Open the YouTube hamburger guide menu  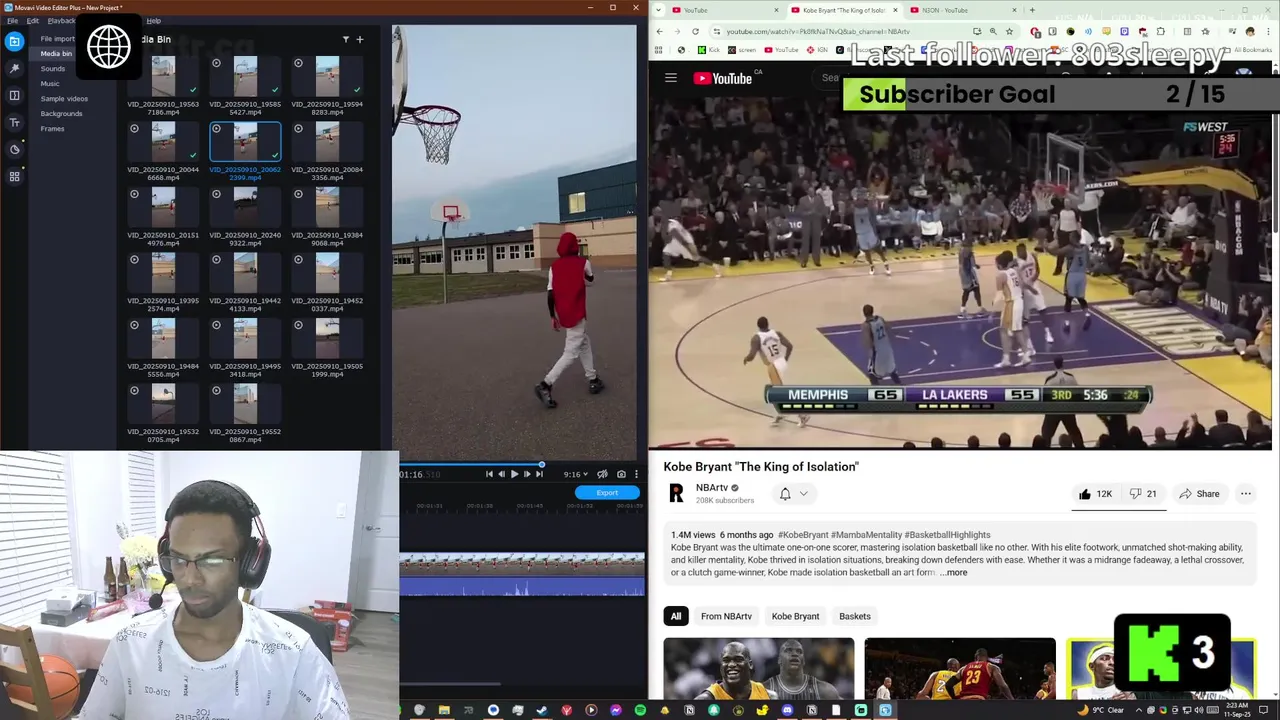point(671,78)
